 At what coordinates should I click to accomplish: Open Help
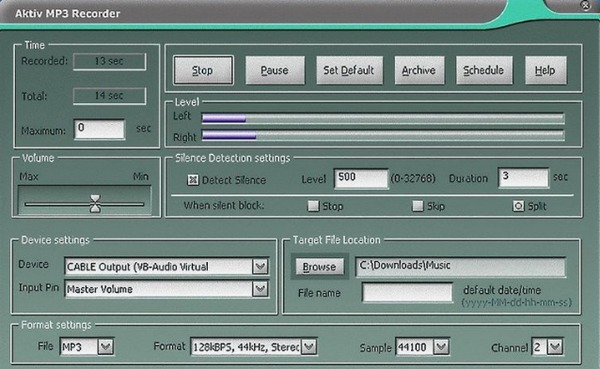point(545,70)
